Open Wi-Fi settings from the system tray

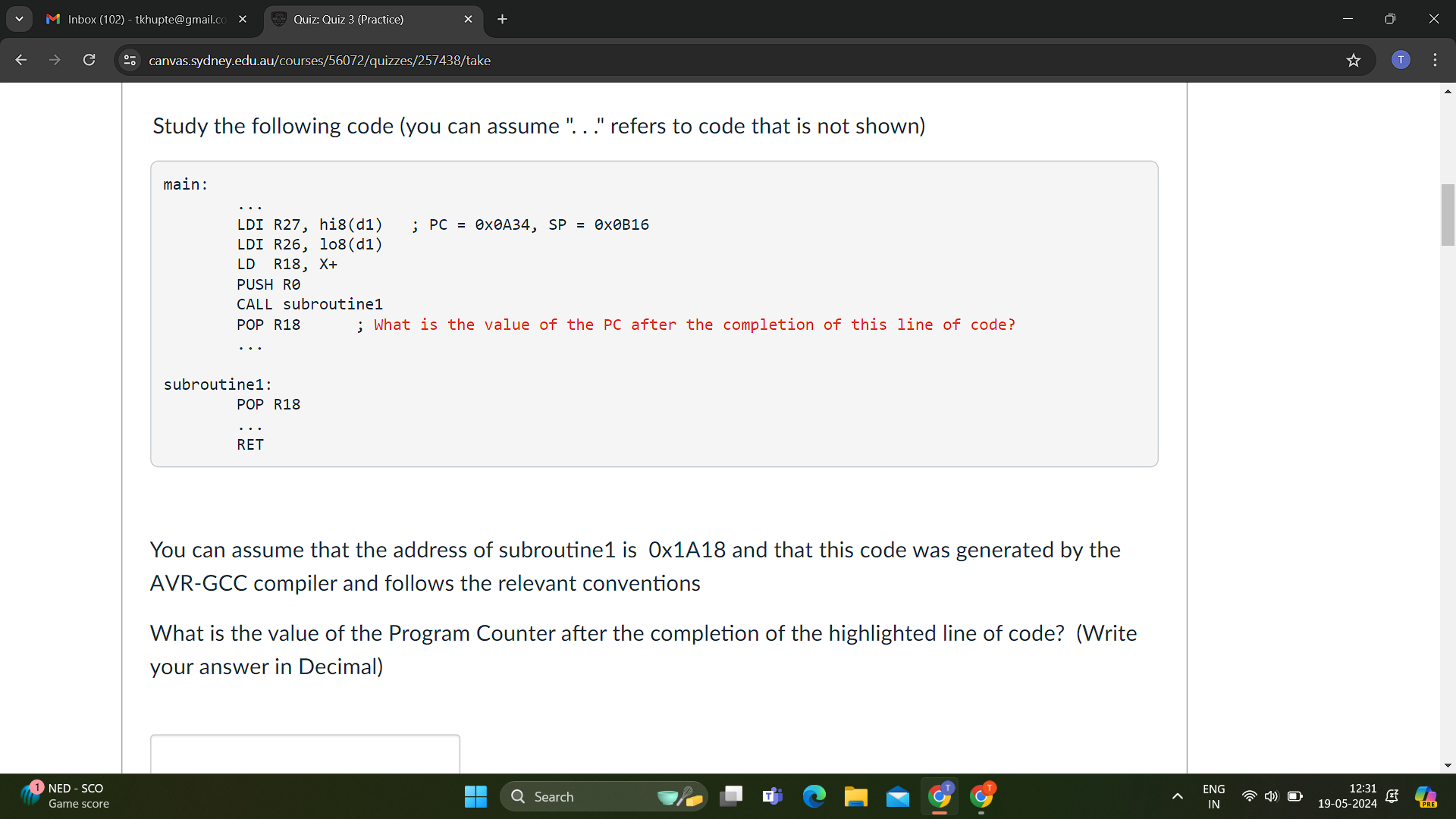point(1249,796)
